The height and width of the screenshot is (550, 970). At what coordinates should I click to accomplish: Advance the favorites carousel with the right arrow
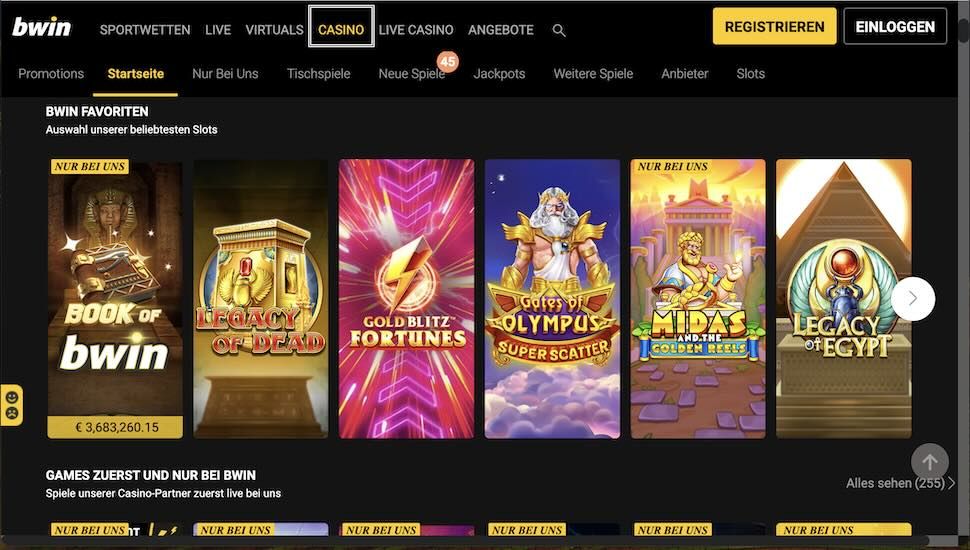pyautogui.click(x=913, y=299)
